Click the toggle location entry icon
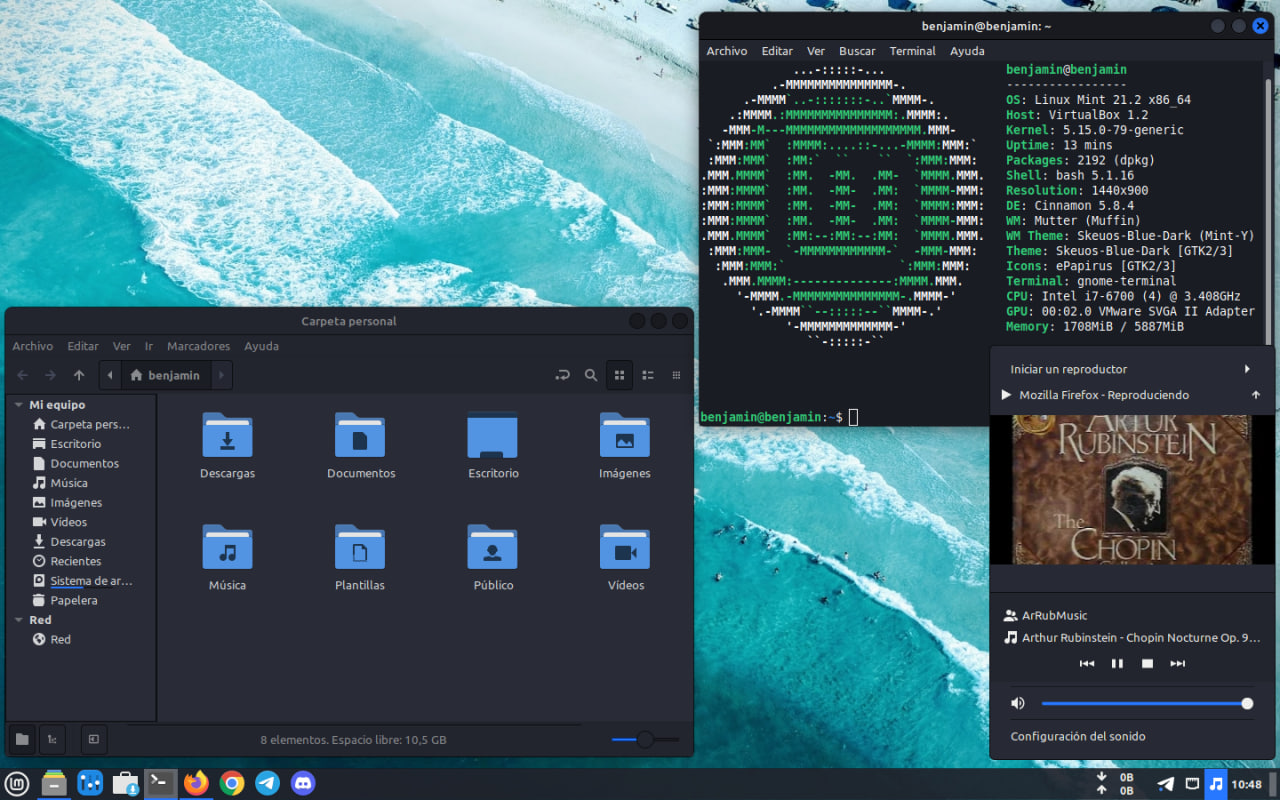Image resolution: width=1280 pixels, height=800 pixels. 562,375
